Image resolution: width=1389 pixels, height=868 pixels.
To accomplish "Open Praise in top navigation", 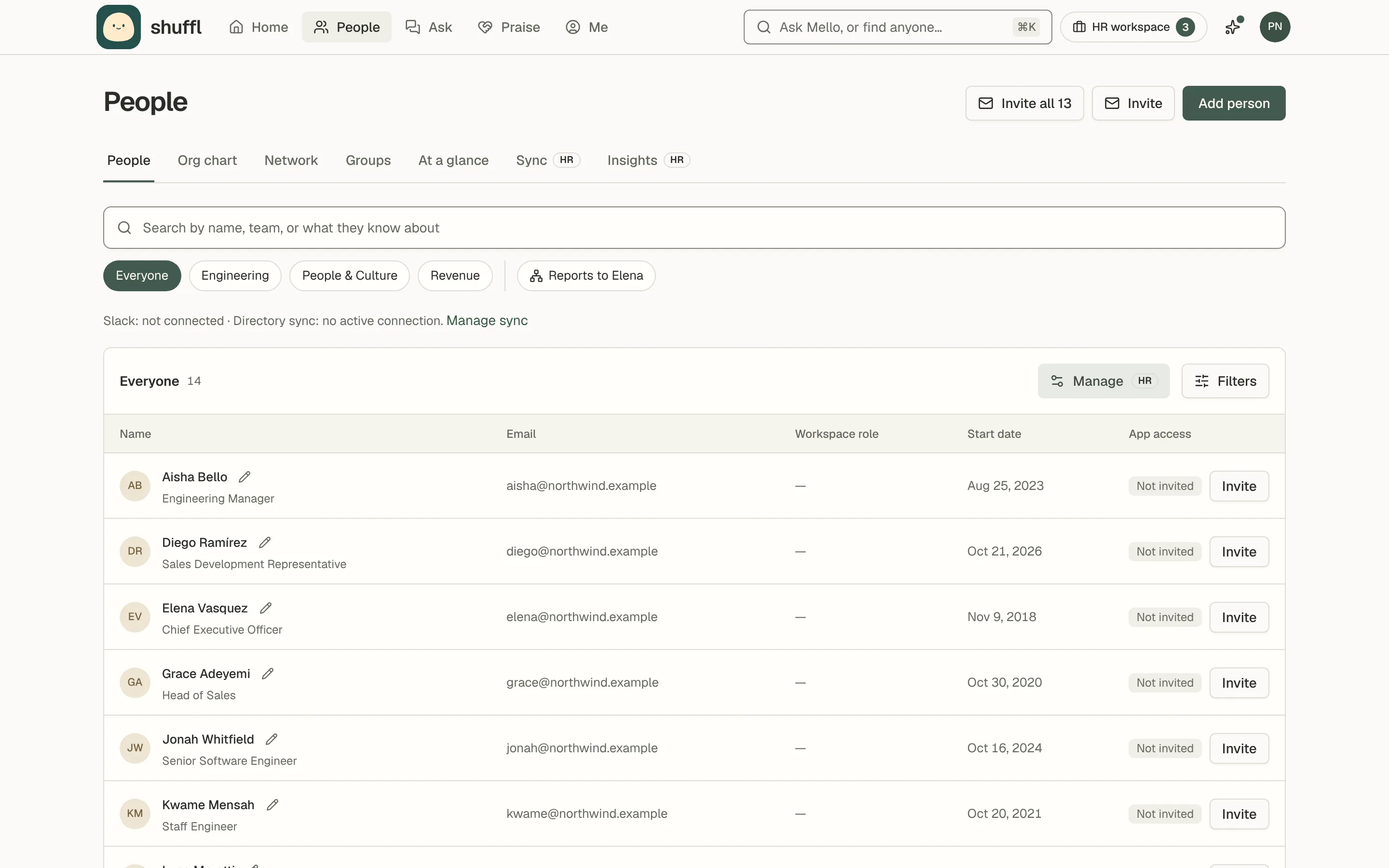I will coord(508,27).
